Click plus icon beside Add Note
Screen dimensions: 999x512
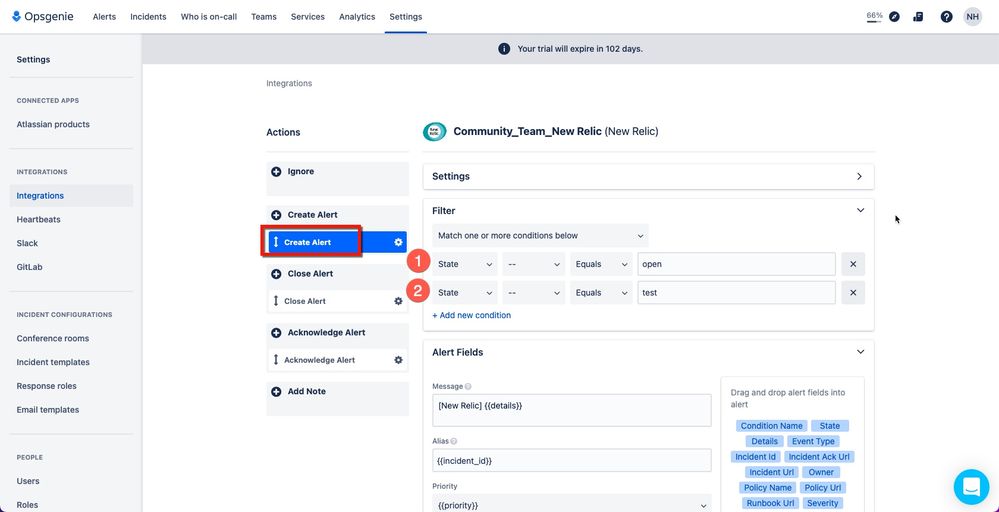[276, 392]
